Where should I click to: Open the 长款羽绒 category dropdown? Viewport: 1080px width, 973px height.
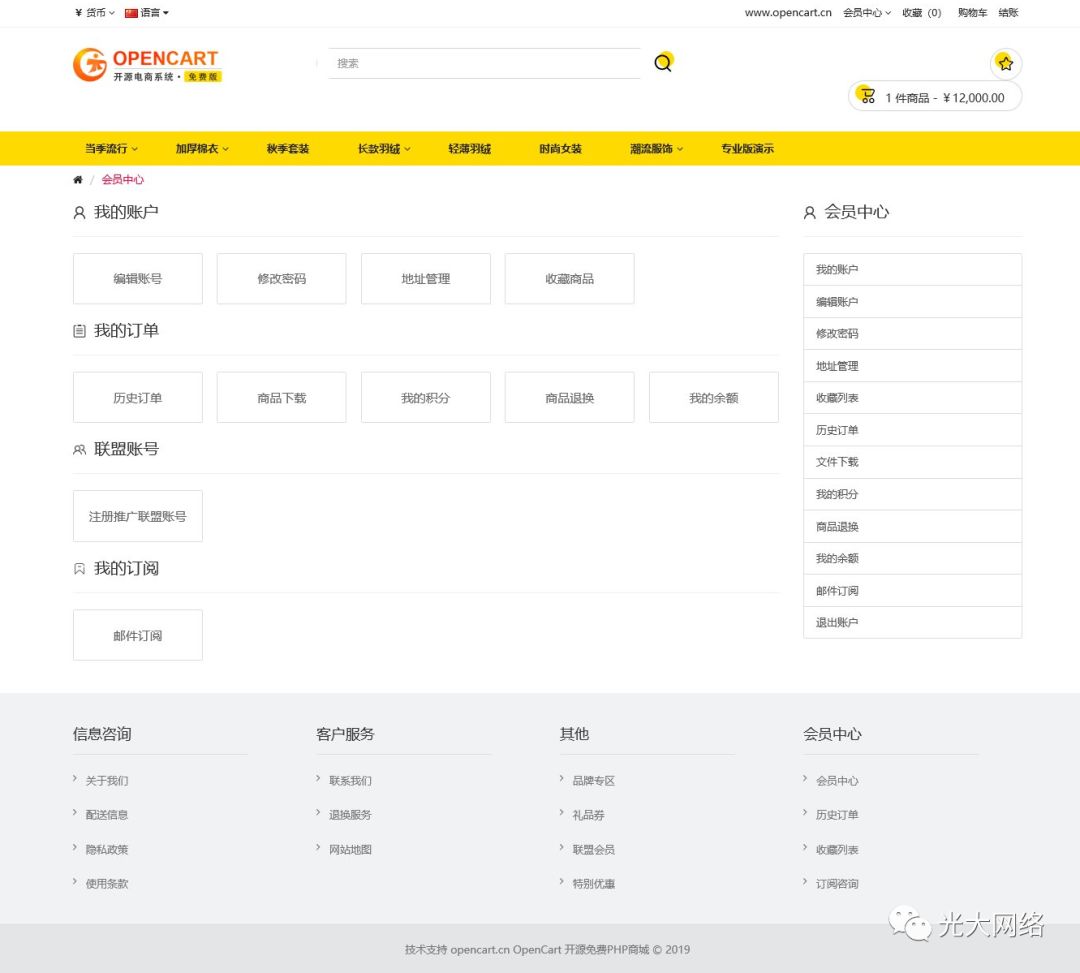384,149
